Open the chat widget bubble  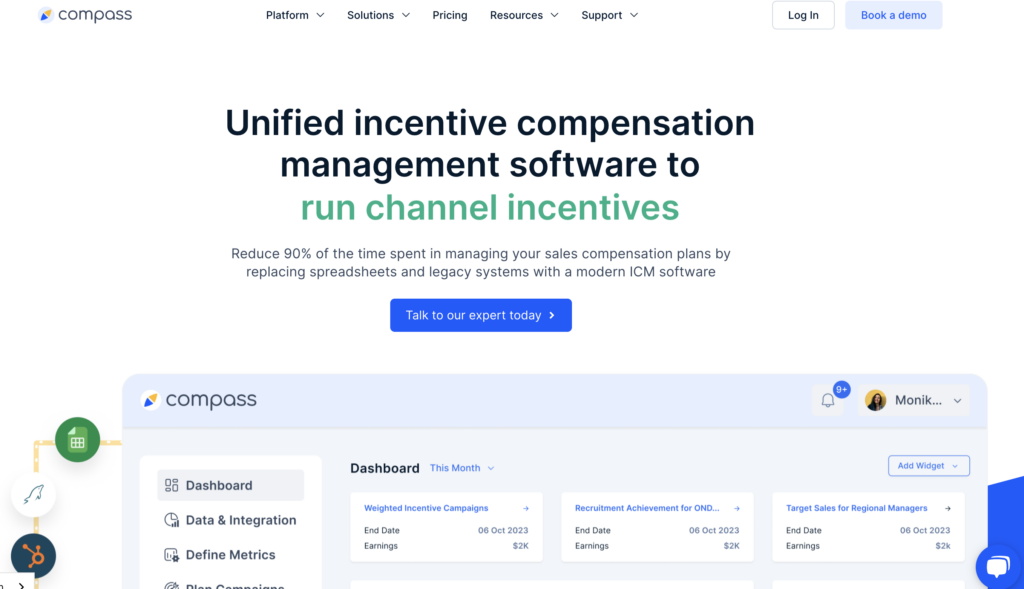pyautogui.click(x=997, y=565)
